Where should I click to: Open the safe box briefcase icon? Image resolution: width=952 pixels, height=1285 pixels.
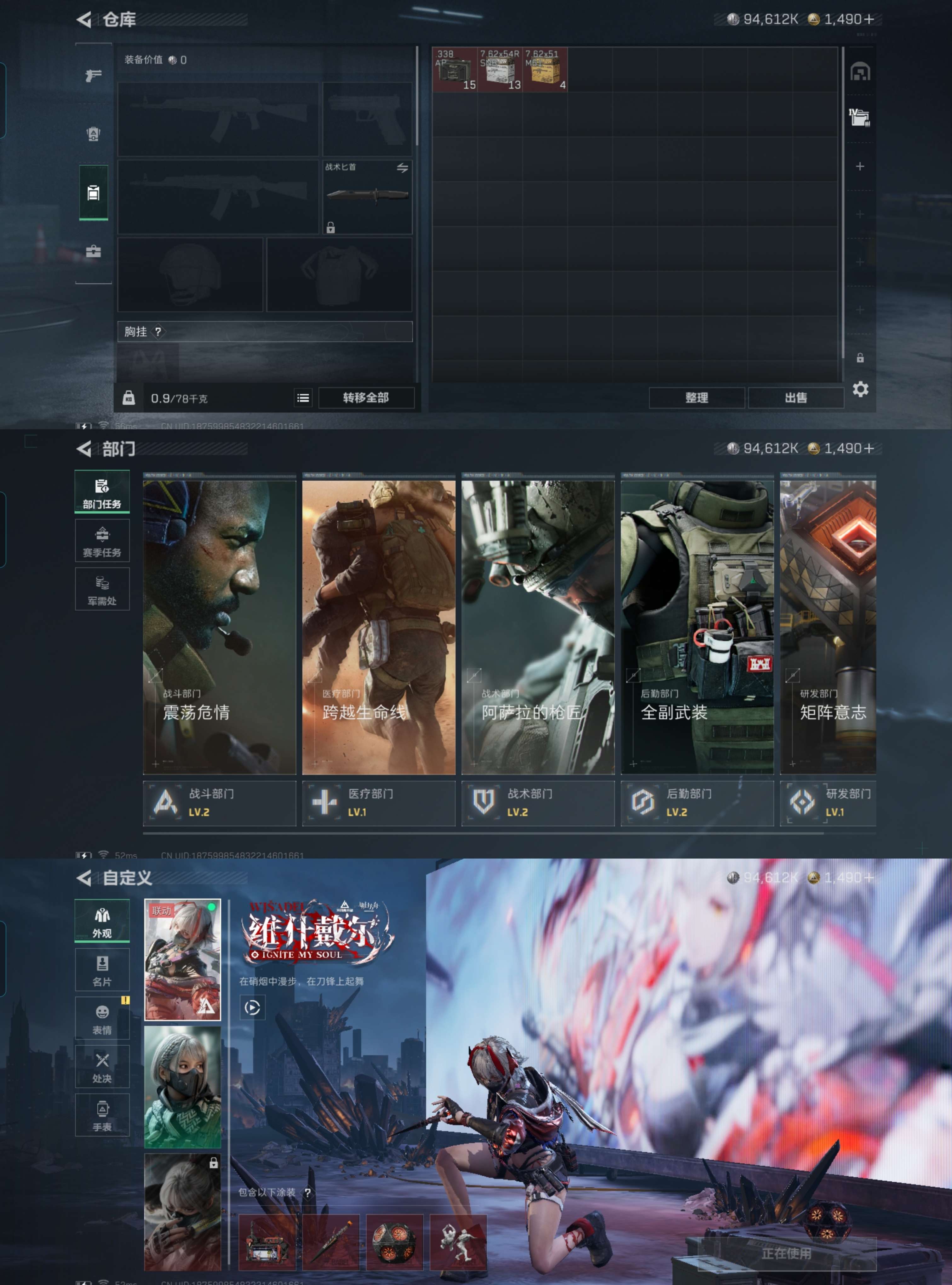[x=93, y=252]
